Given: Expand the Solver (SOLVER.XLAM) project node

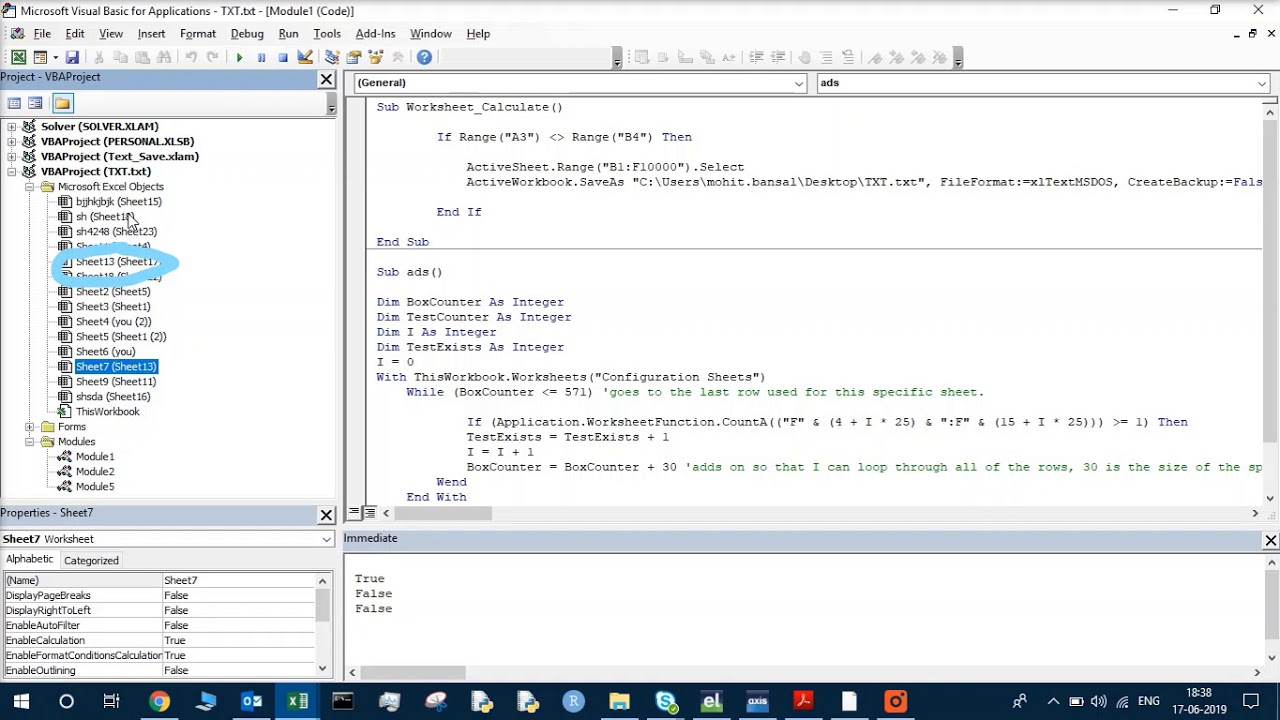Looking at the screenshot, I should pos(12,126).
